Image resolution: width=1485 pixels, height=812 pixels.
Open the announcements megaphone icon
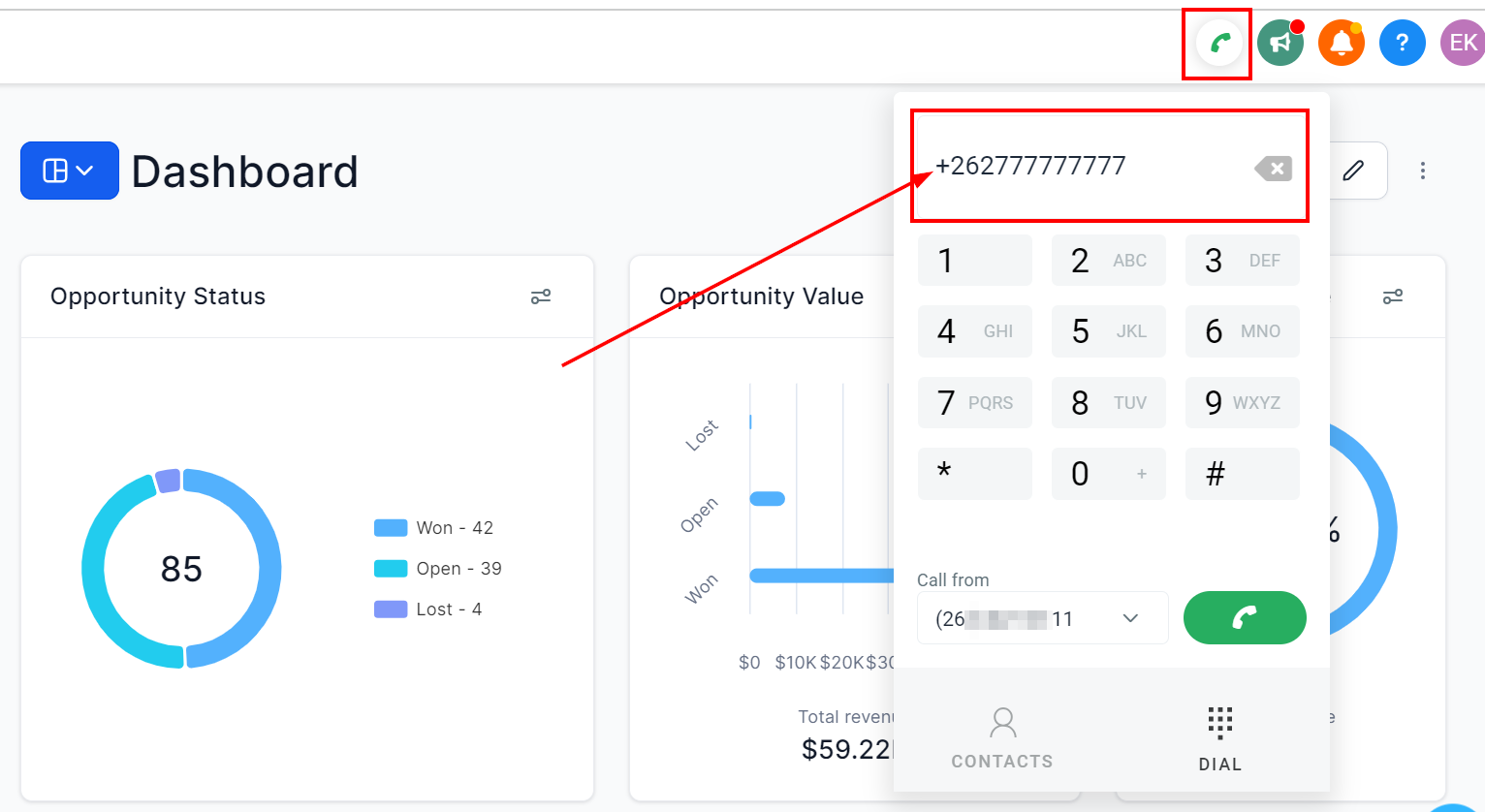[1280, 43]
